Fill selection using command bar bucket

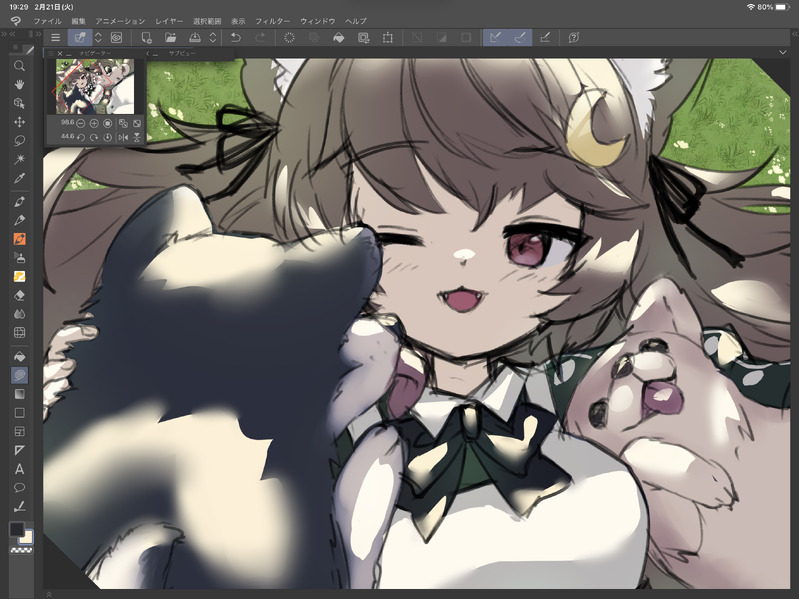[x=338, y=37]
